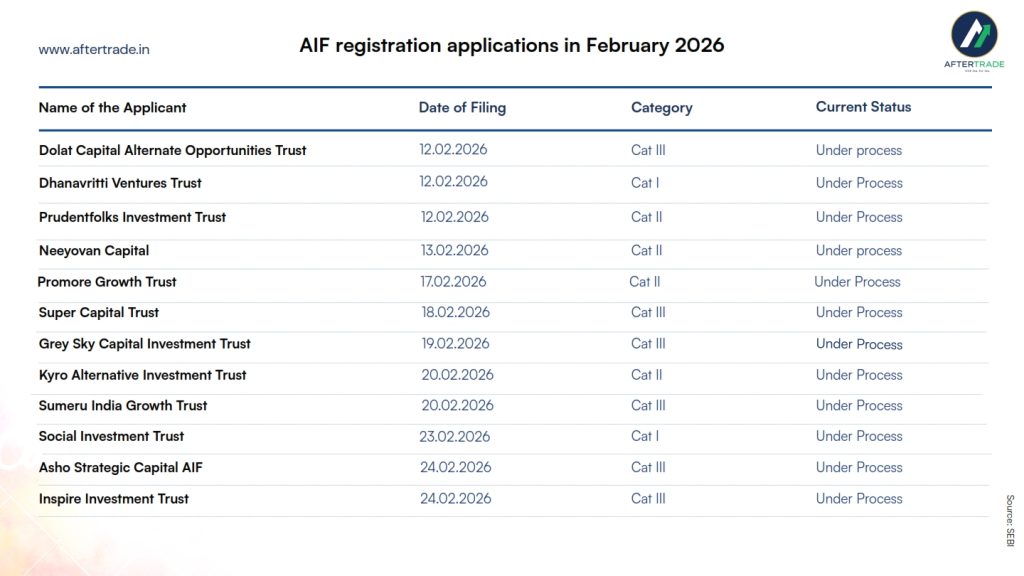Screen dimensions: 1024x576
Task: Select Dolat Capital Alternate Opportunities Trust row
Action: tap(172, 150)
